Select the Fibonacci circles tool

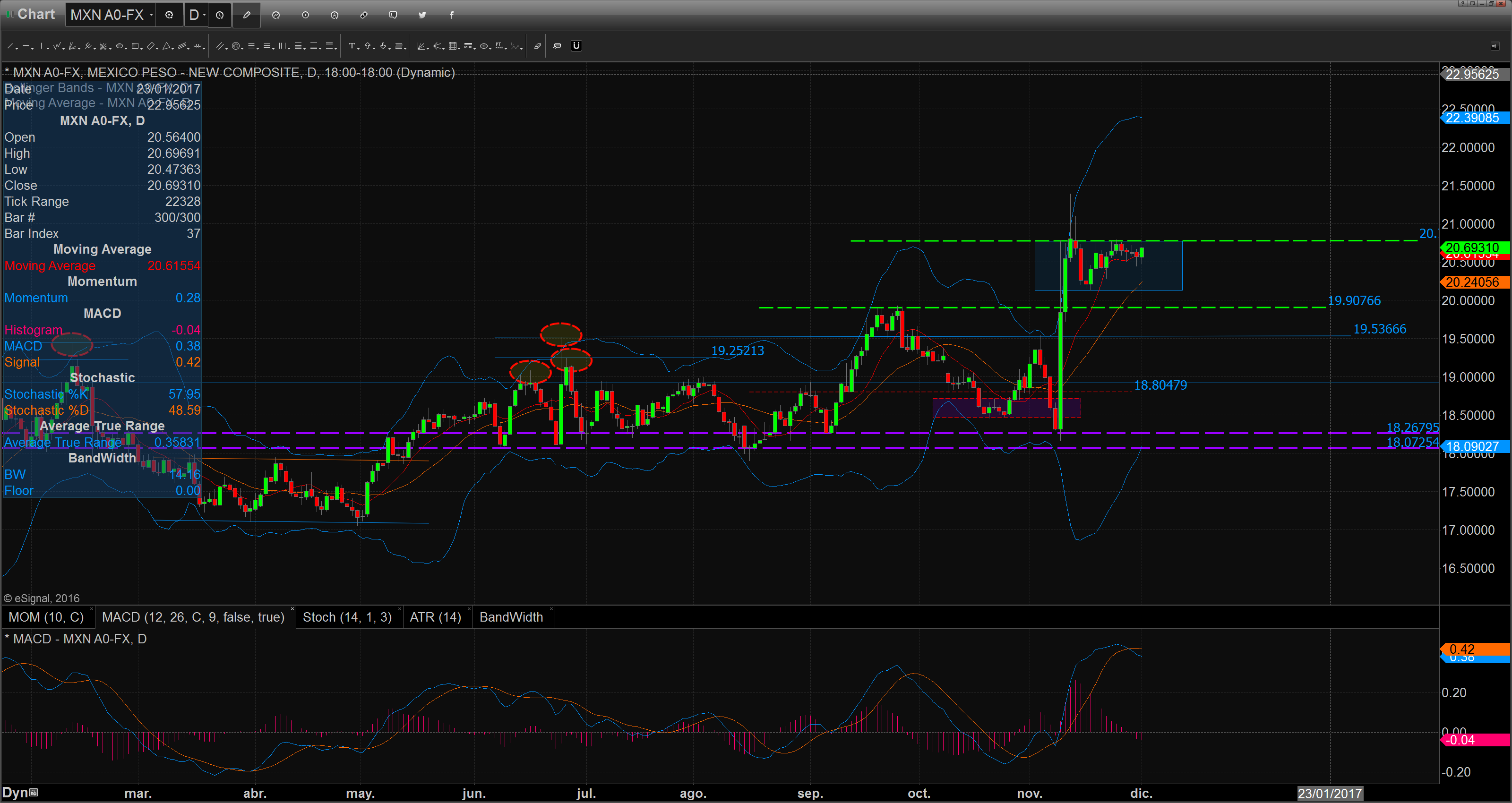(236, 46)
